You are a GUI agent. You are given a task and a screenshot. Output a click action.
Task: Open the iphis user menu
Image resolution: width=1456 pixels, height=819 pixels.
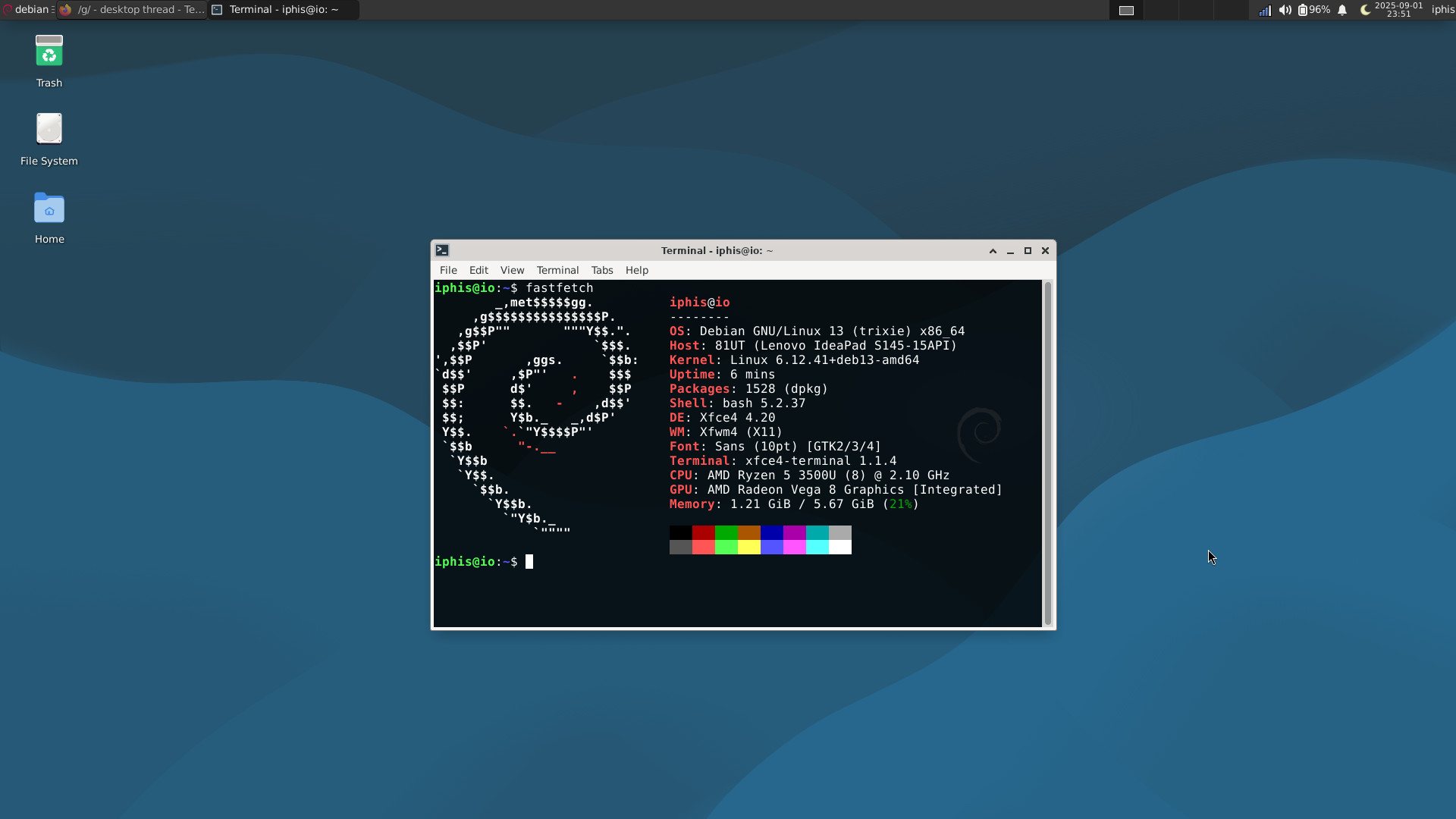1443,10
